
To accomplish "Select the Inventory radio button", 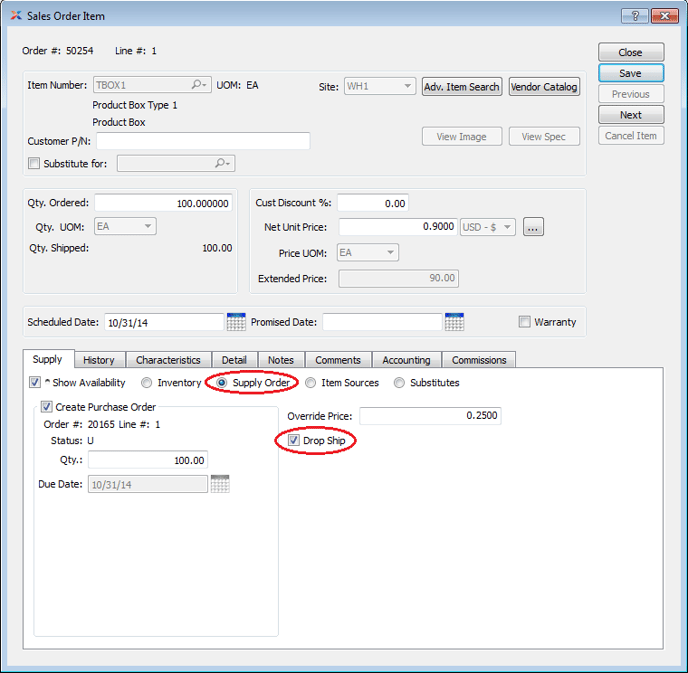I will (147, 383).
